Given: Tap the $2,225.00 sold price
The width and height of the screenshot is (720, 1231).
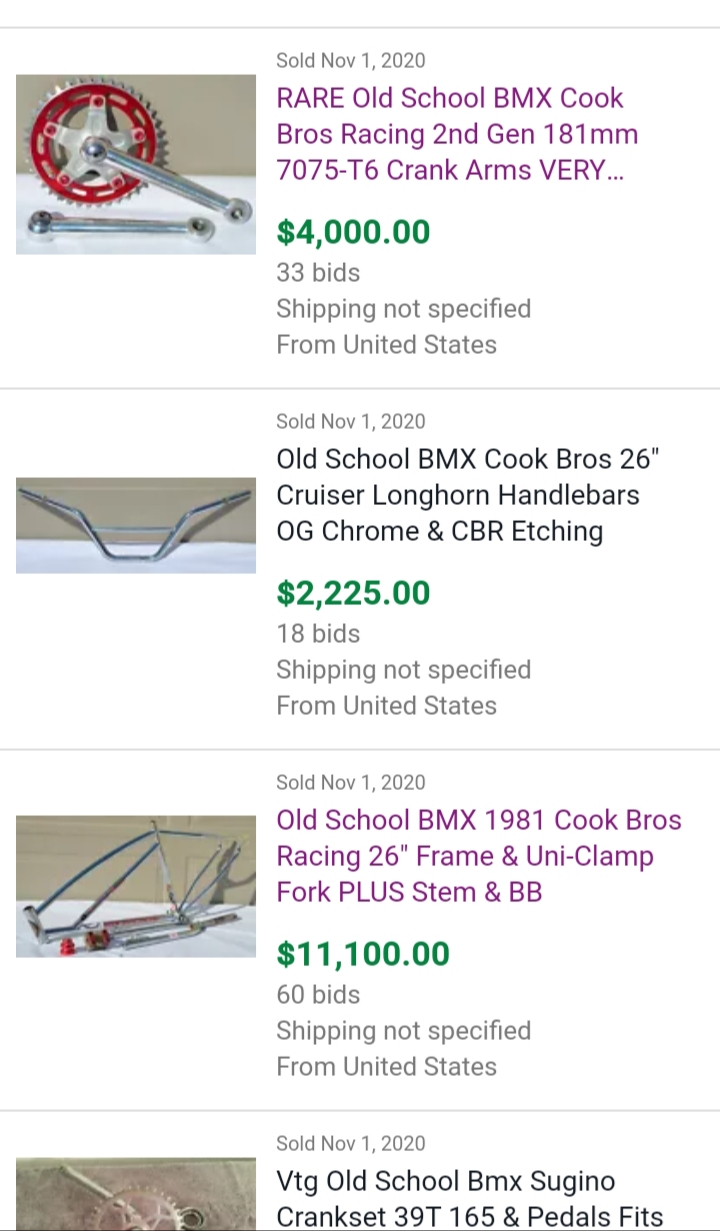Looking at the screenshot, I should coord(353,593).
